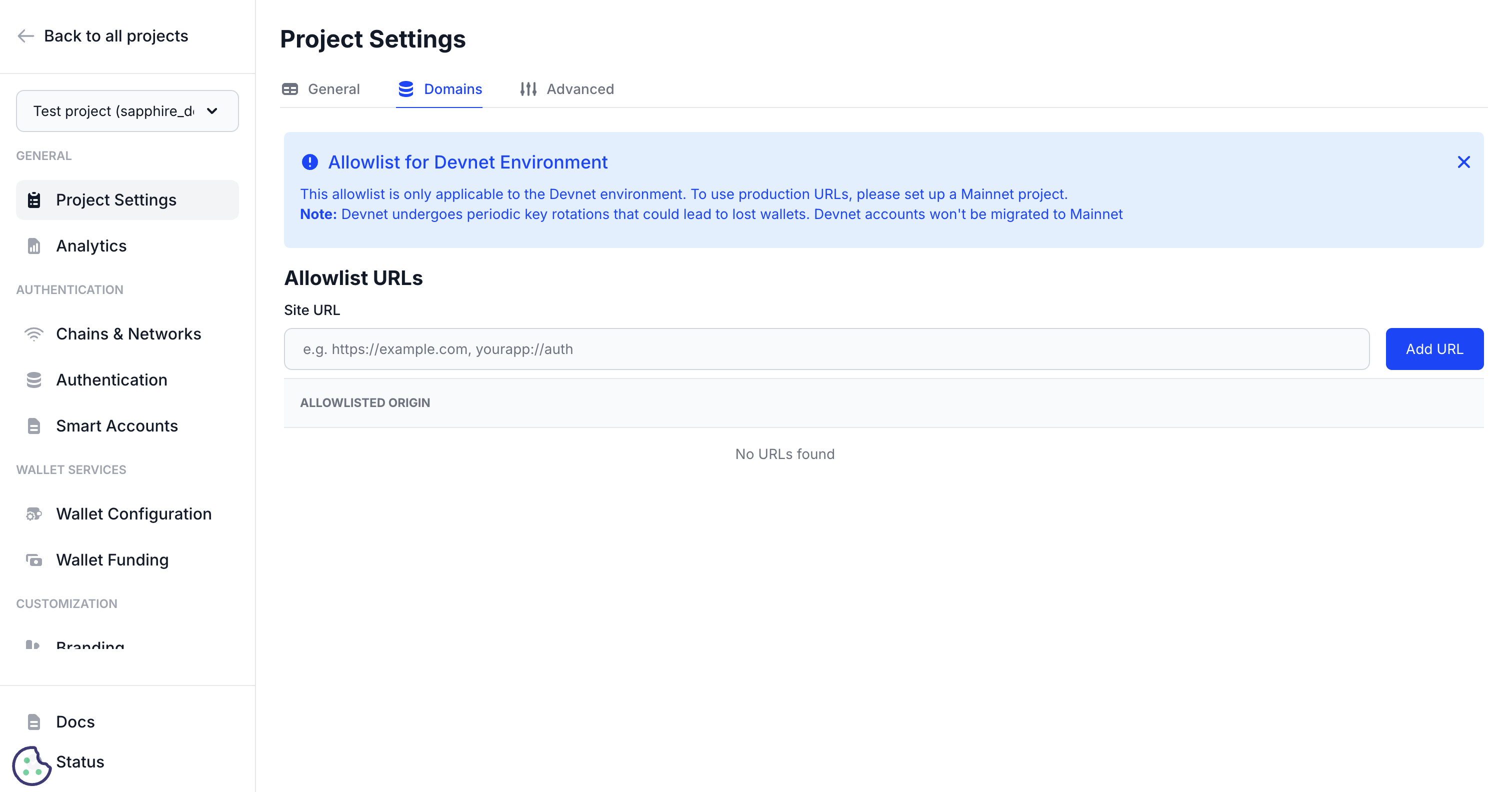
Task: Click the Wallet Funding icon
Action: pos(33,559)
